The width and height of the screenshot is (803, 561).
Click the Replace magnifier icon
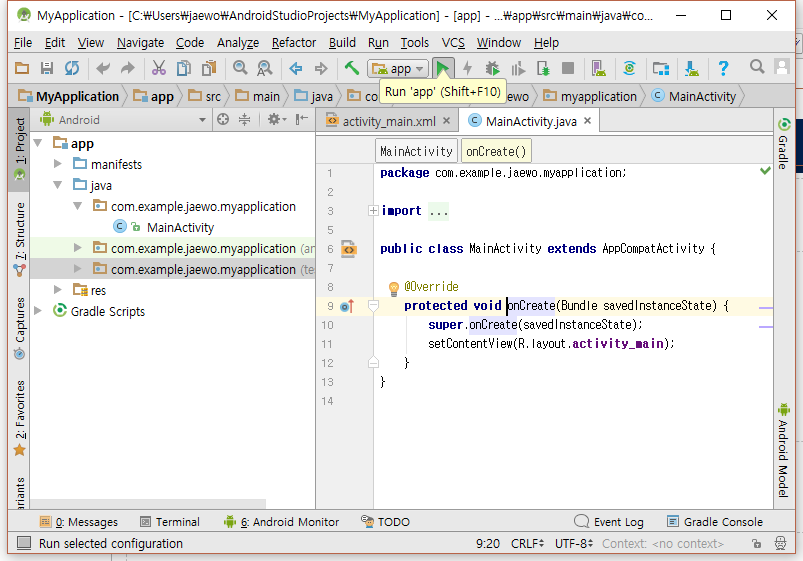click(265, 68)
